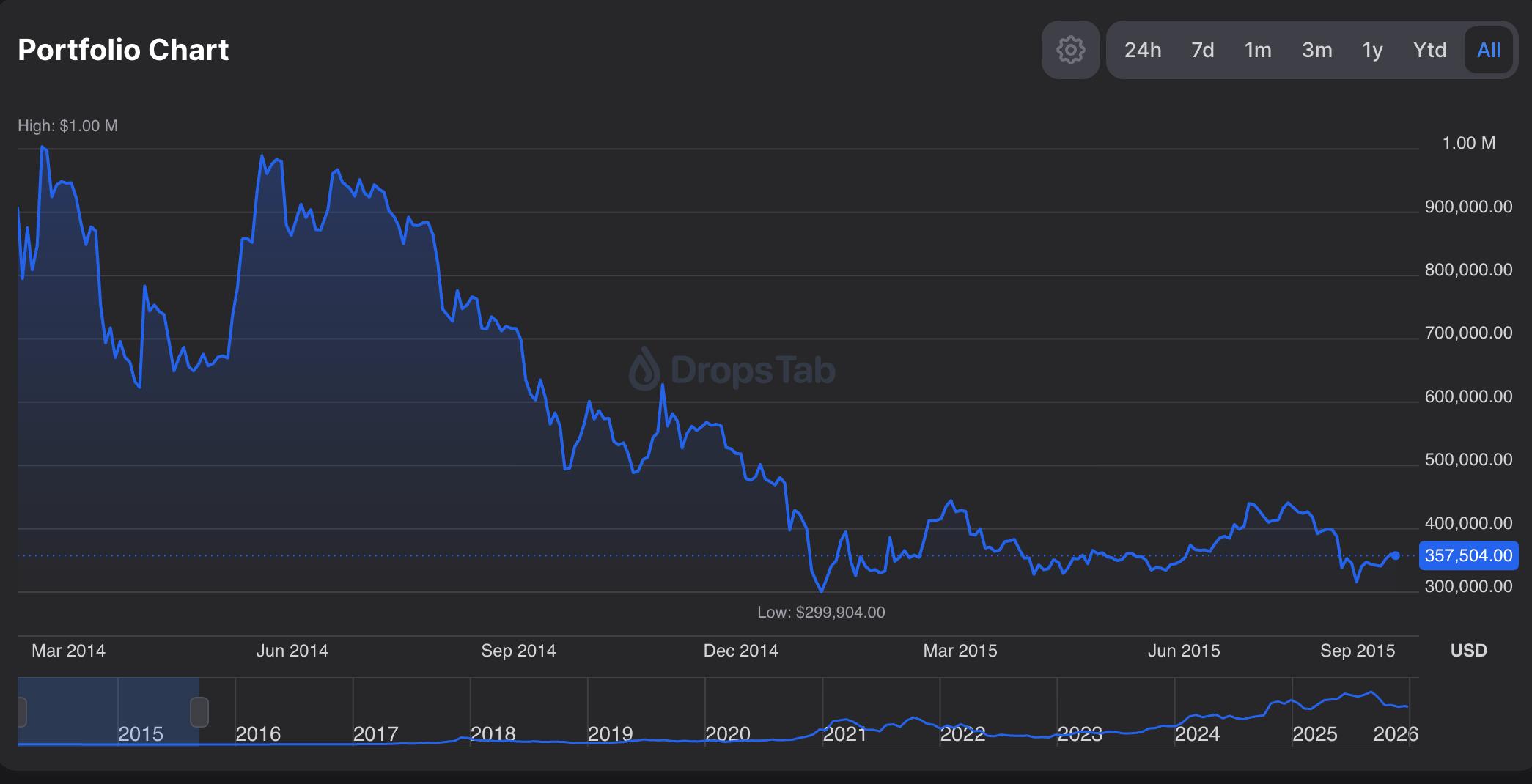Switch to the 24h time range
The image size is (1532, 784).
coord(1143,50)
